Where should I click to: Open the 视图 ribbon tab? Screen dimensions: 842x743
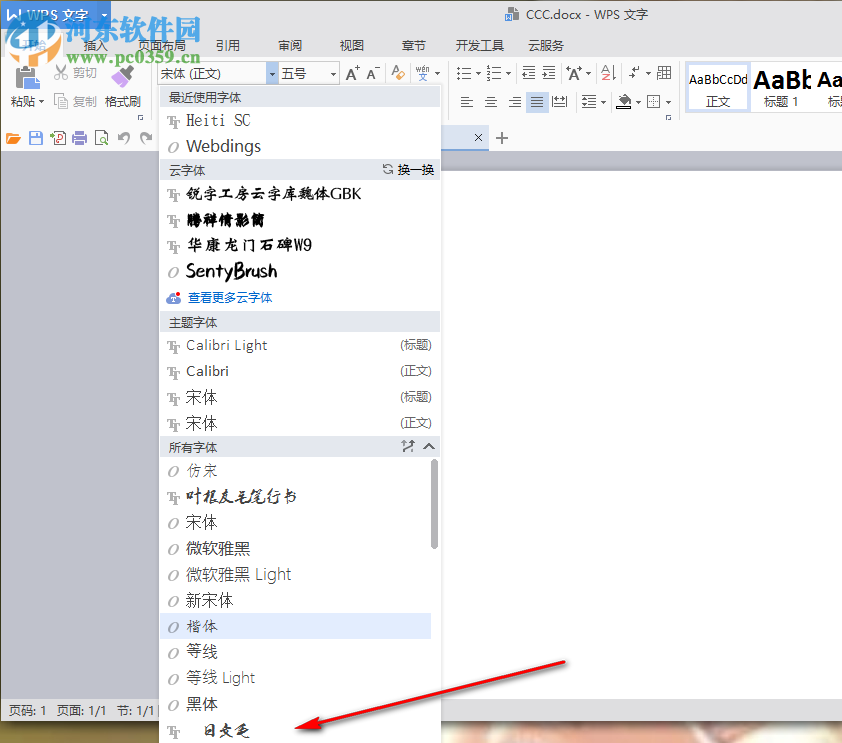[352, 46]
